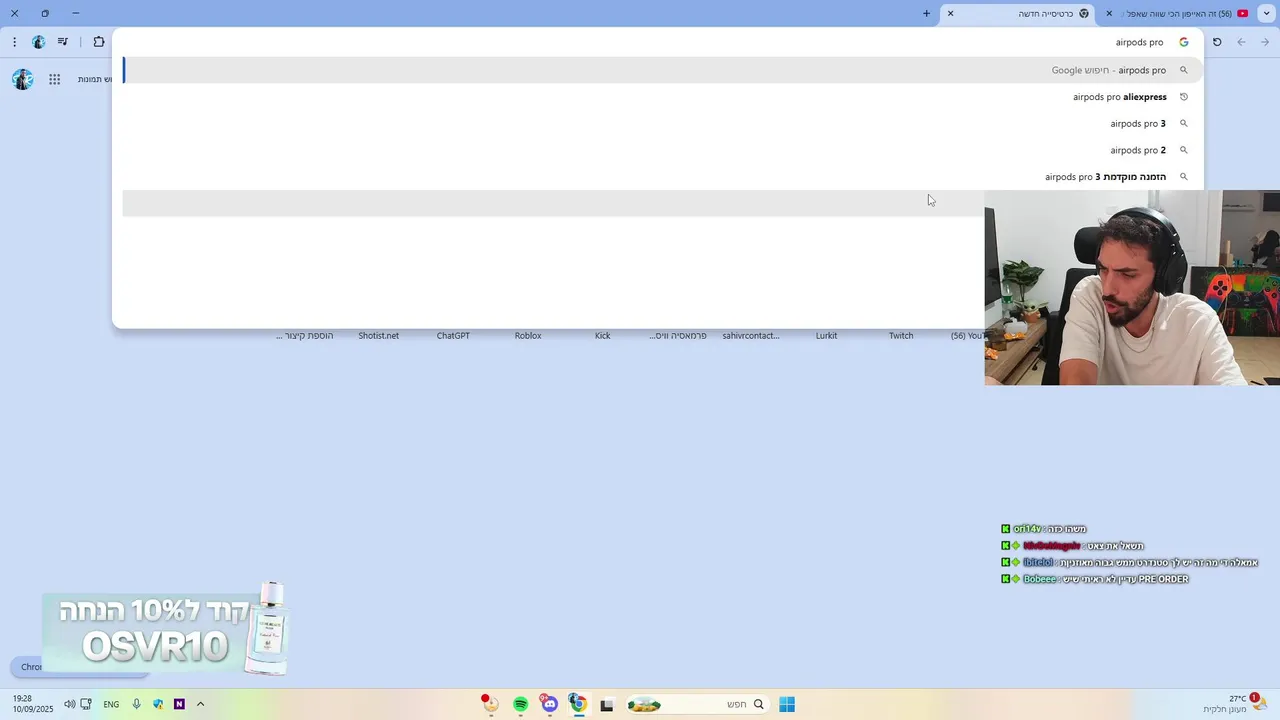Open the black app icon on taskbar
This screenshot has width=1280, height=720.
[606, 705]
